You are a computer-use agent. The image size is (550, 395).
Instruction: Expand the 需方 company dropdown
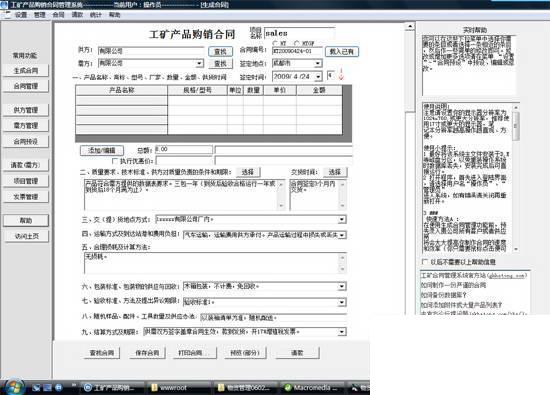pos(199,63)
